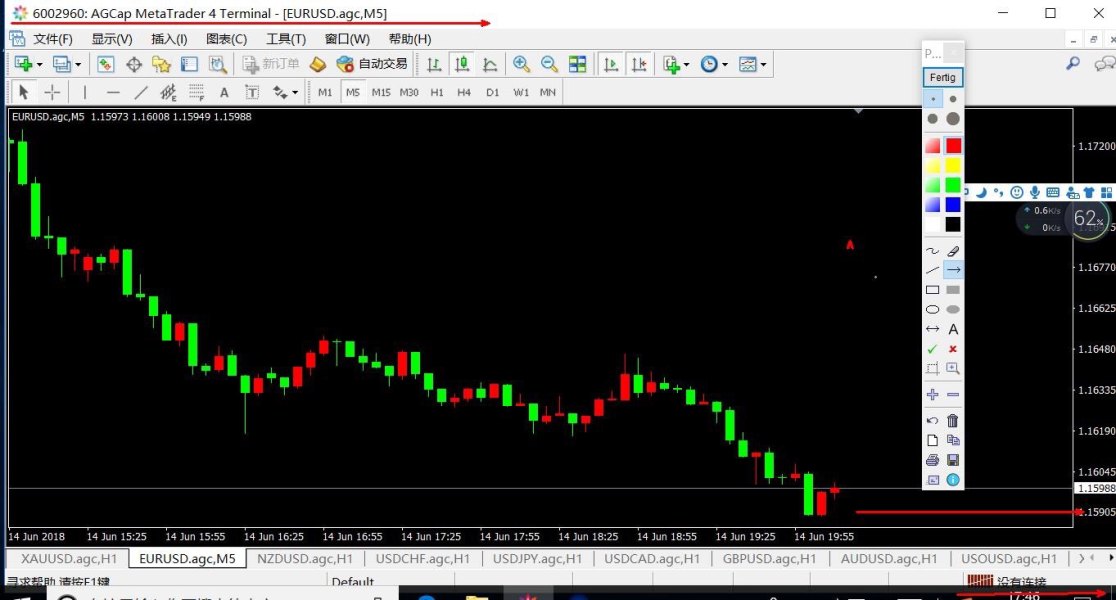Click the trash can icon in annotation palette
The height and width of the screenshot is (600, 1116).
[x=953, y=421]
